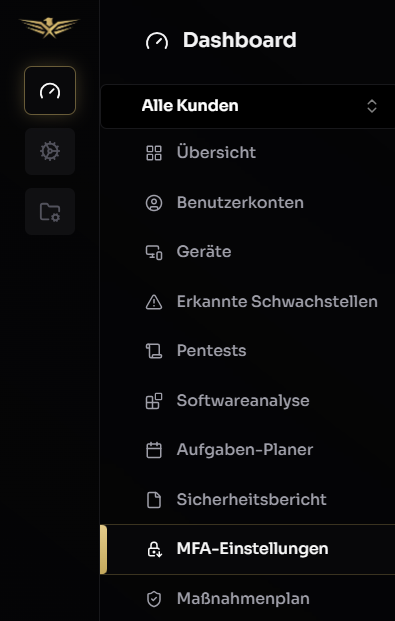Click the Dashboard header title
This screenshot has height=621, width=395.
click(x=239, y=40)
